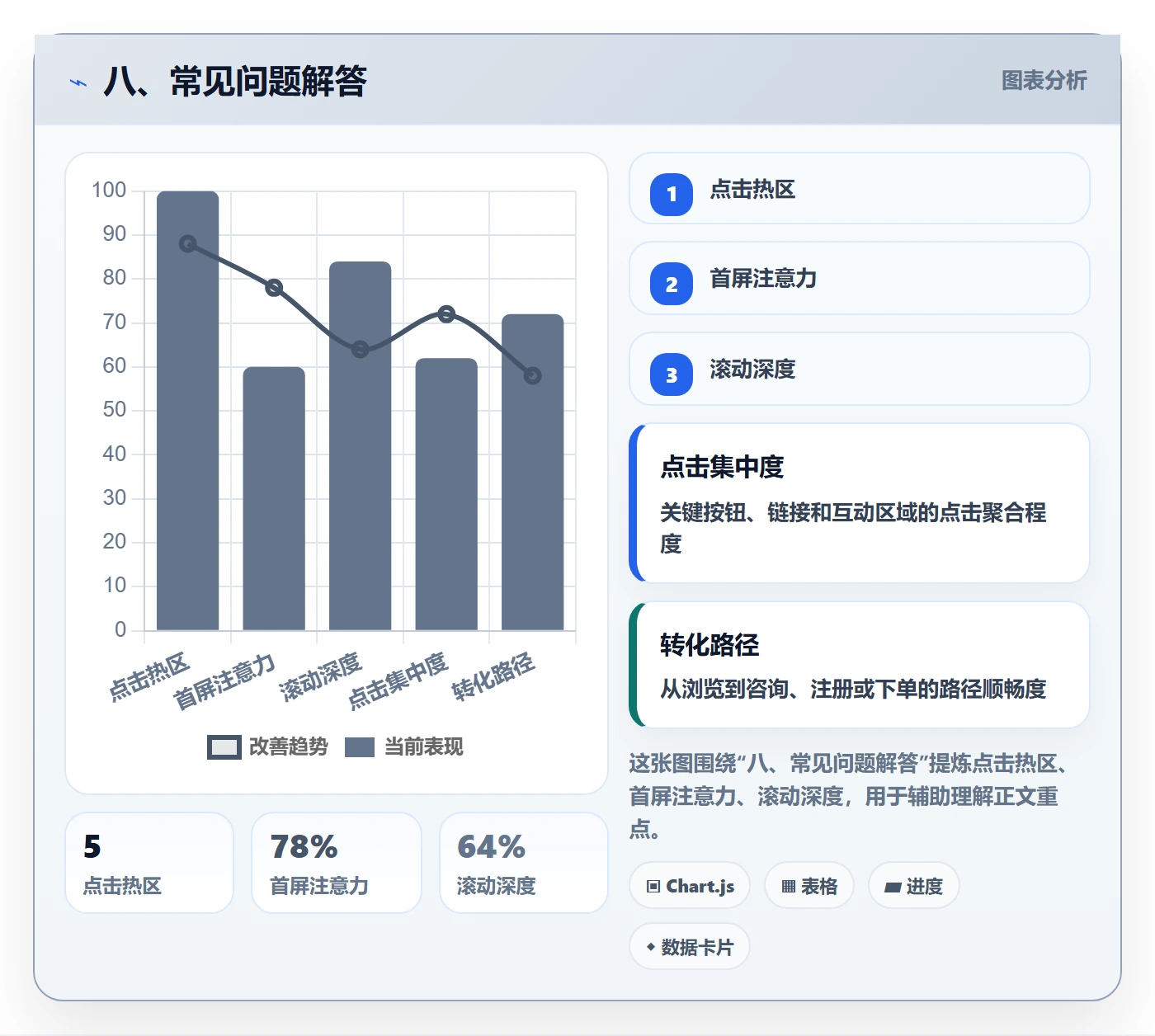
Task: Open the 首屏注意力 list item
Action: [x=860, y=278]
